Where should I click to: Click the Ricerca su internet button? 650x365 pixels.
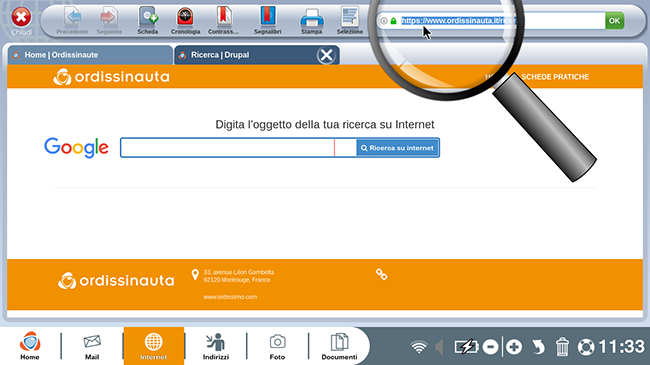[398, 148]
